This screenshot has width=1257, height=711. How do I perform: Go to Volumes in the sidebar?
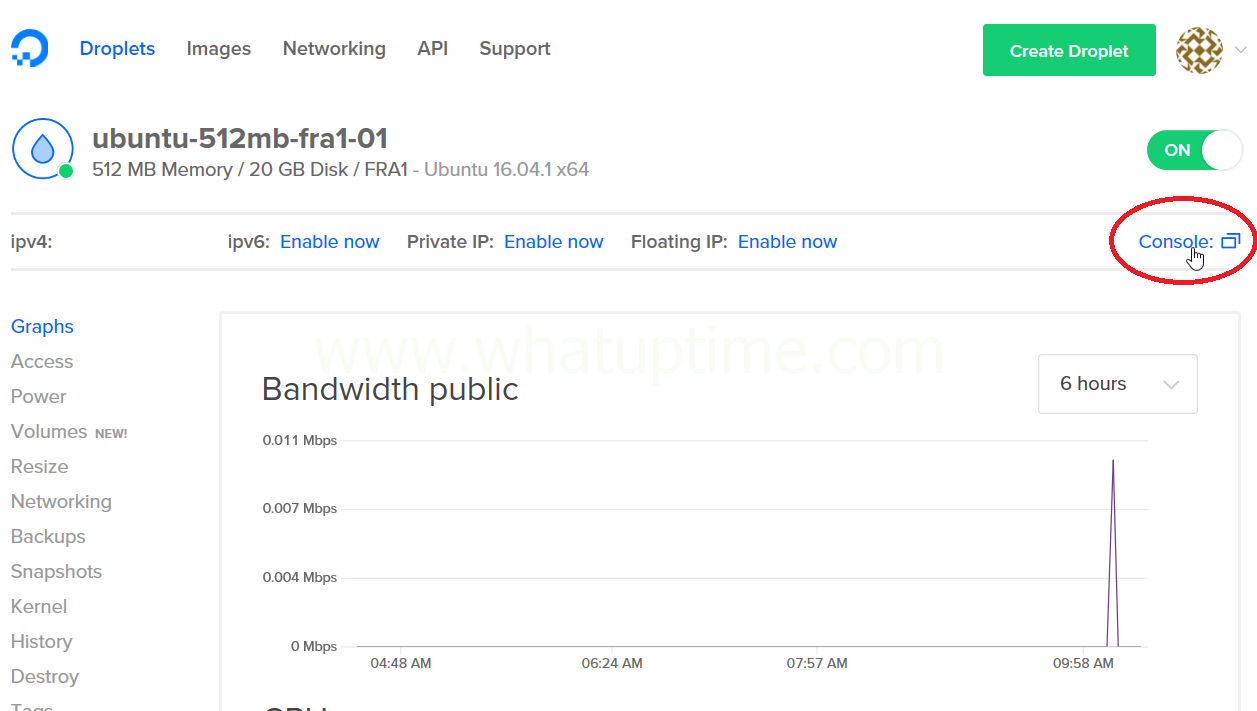[49, 432]
